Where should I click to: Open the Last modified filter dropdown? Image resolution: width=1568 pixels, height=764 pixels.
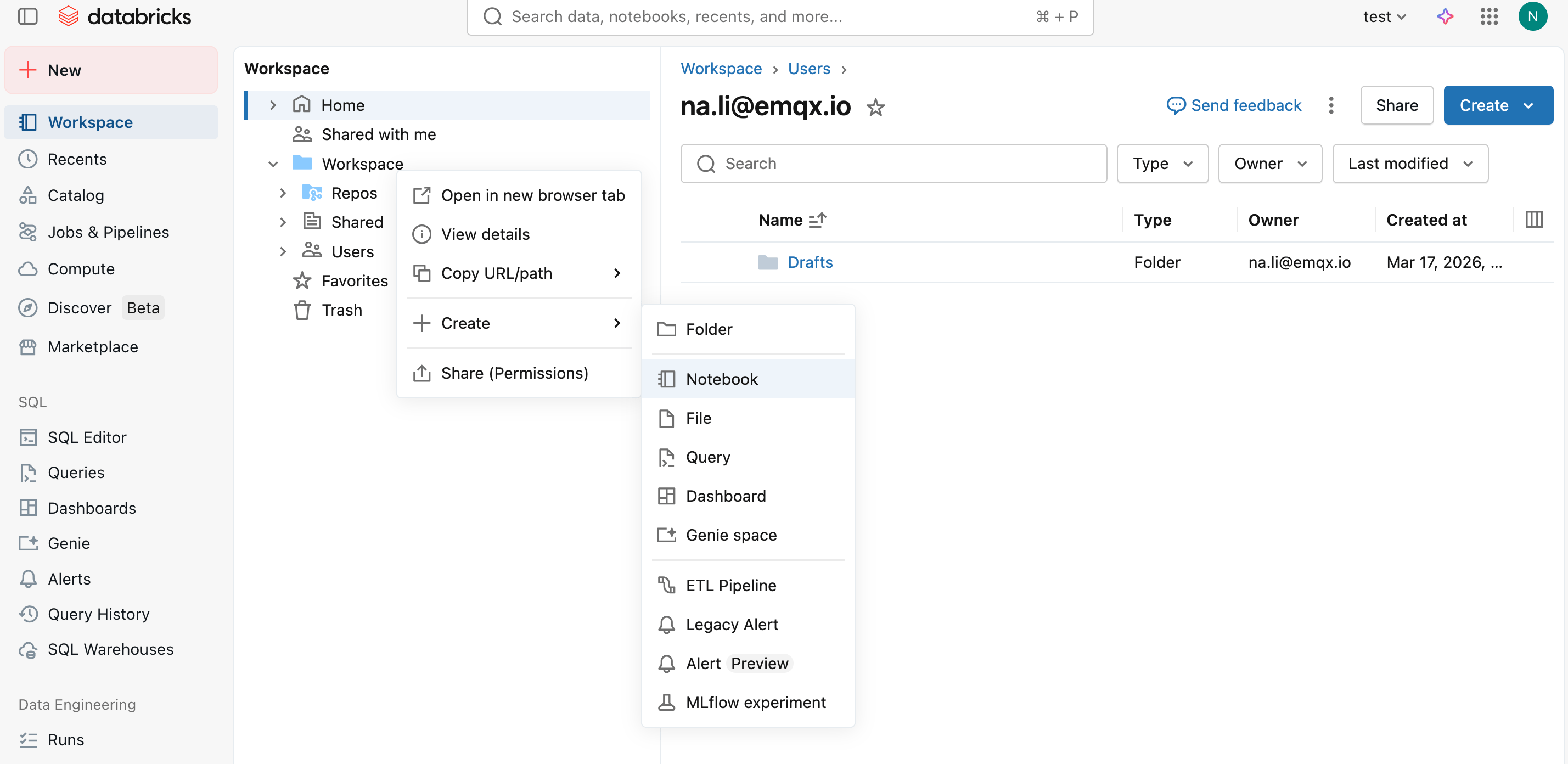point(1410,164)
